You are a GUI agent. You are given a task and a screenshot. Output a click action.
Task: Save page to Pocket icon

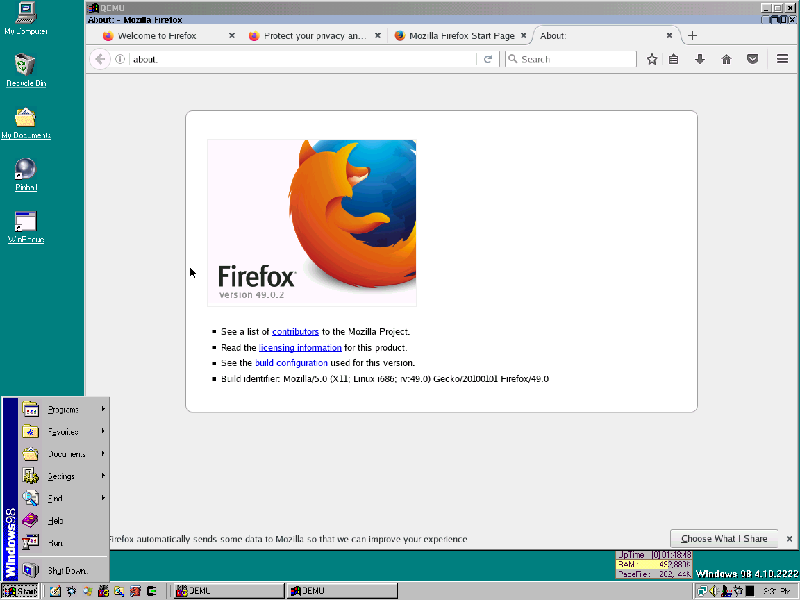(x=753, y=59)
